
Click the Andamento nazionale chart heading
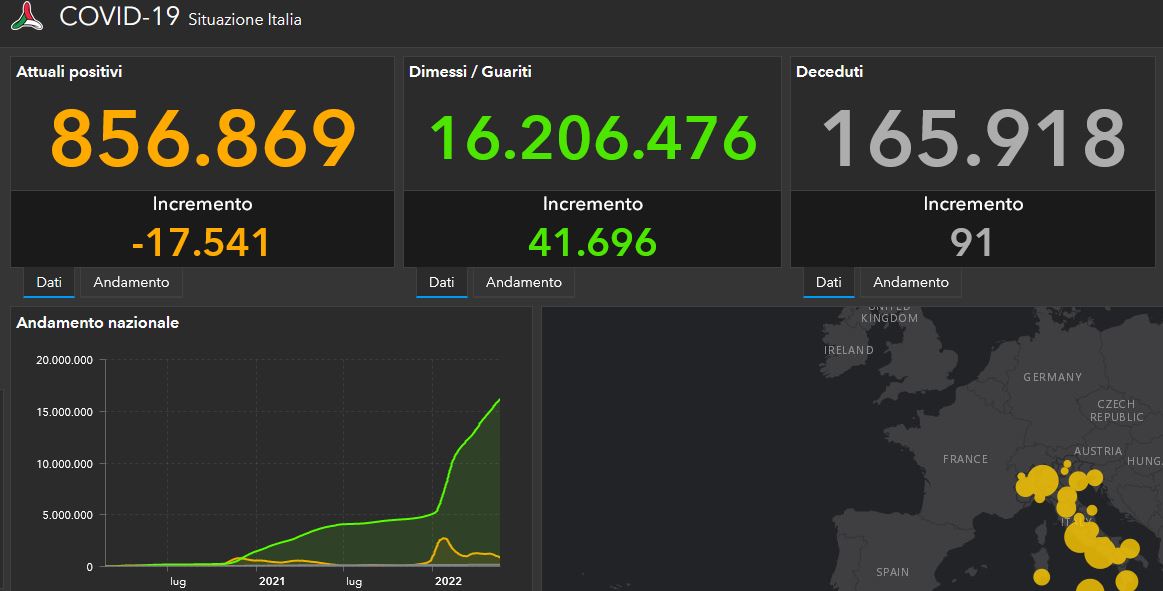pos(98,323)
